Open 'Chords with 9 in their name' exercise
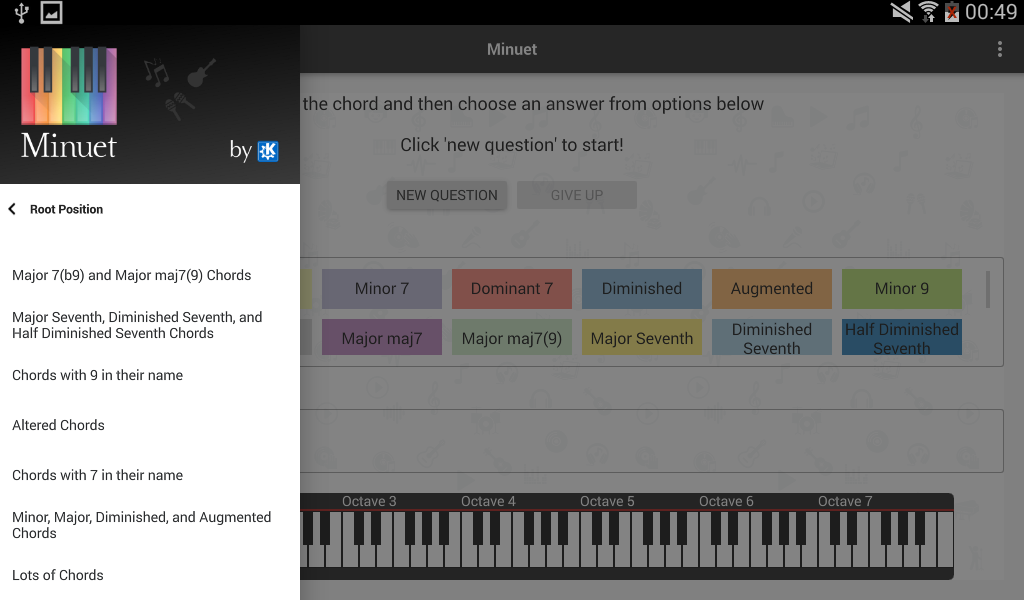1024x600 pixels. [x=97, y=375]
